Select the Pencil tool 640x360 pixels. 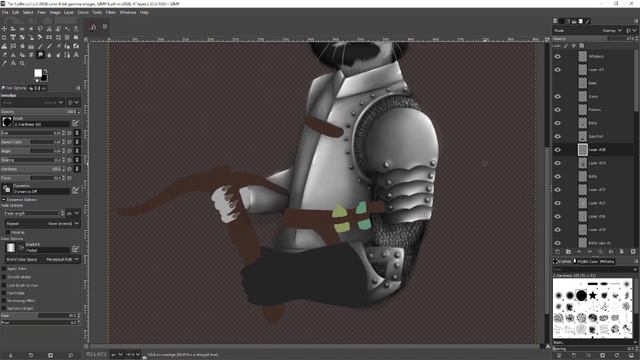tap(40, 47)
